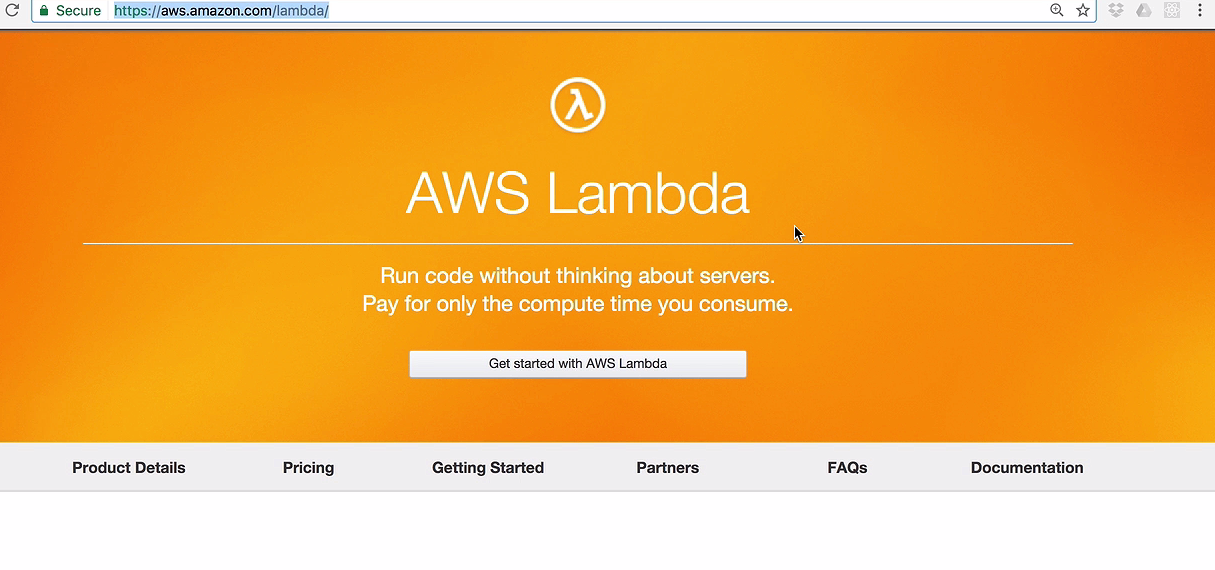Click Get started with AWS Lambda button
Viewport: 1215px width, 570px height.
click(578, 364)
